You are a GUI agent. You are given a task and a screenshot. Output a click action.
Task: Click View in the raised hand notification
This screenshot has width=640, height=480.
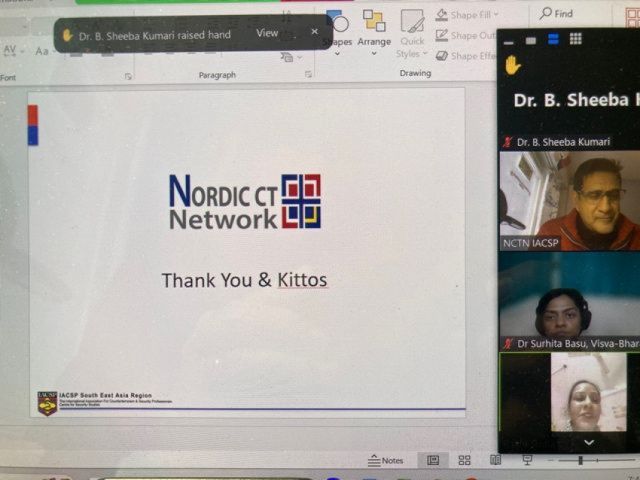click(x=267, y=33)
